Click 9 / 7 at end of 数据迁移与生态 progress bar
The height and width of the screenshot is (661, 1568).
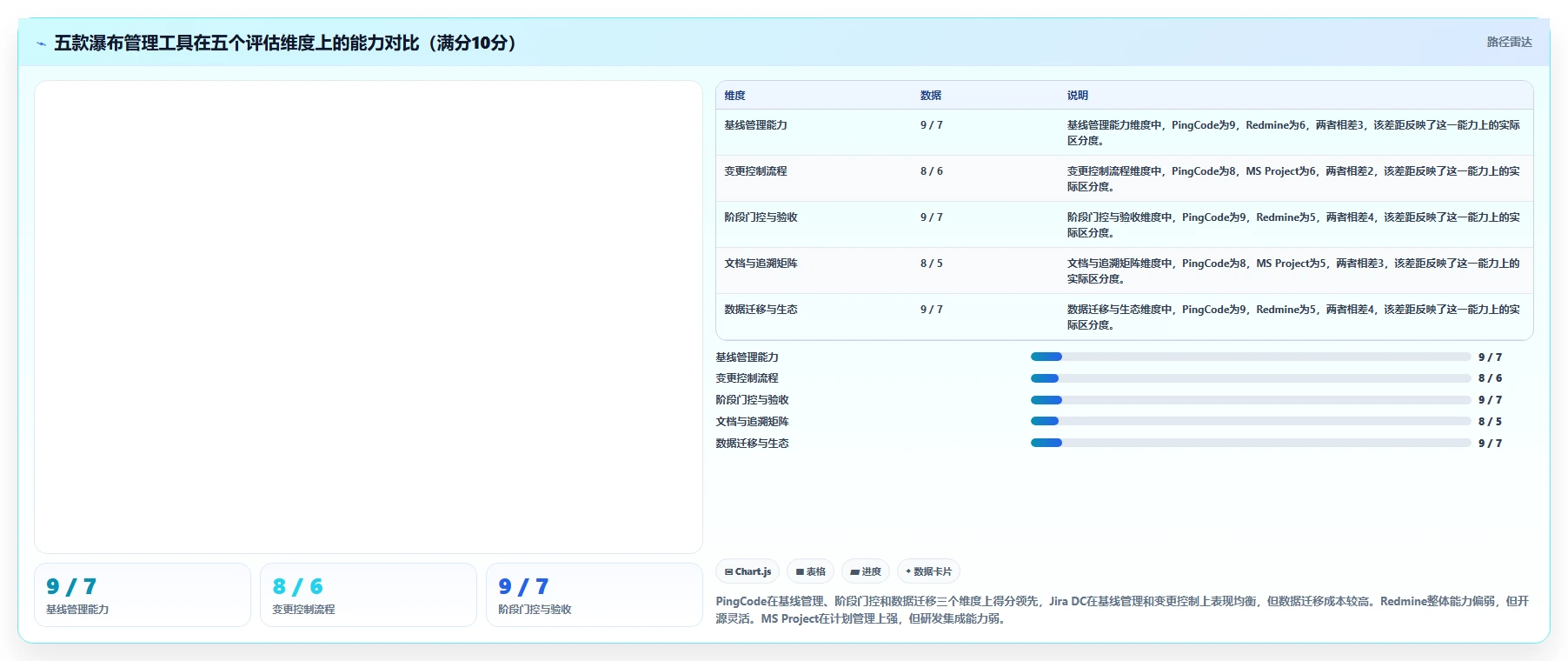click(x=1490, y=444)
